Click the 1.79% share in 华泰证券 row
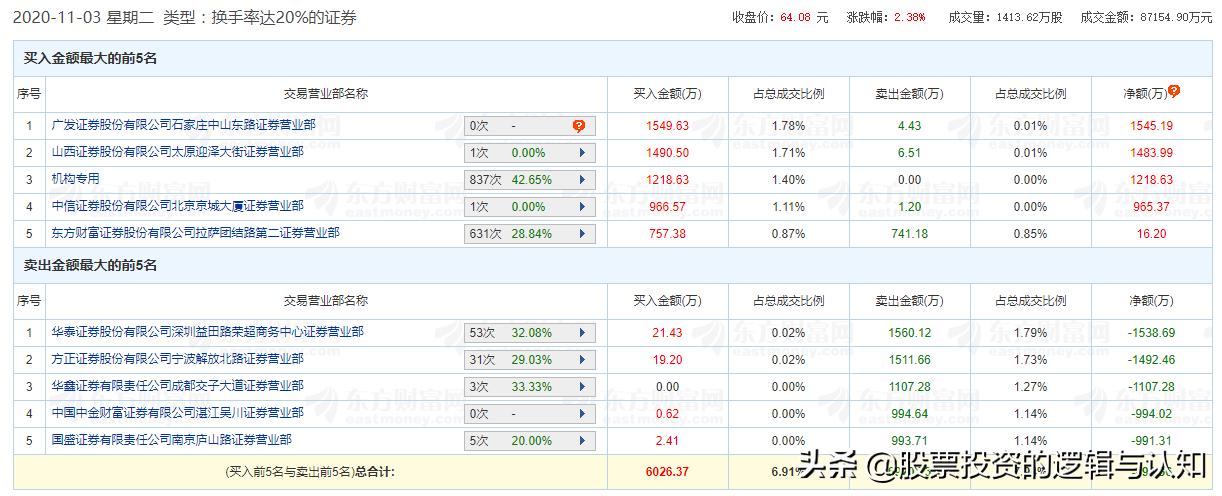1222x496 pixels. (1030, 333)
